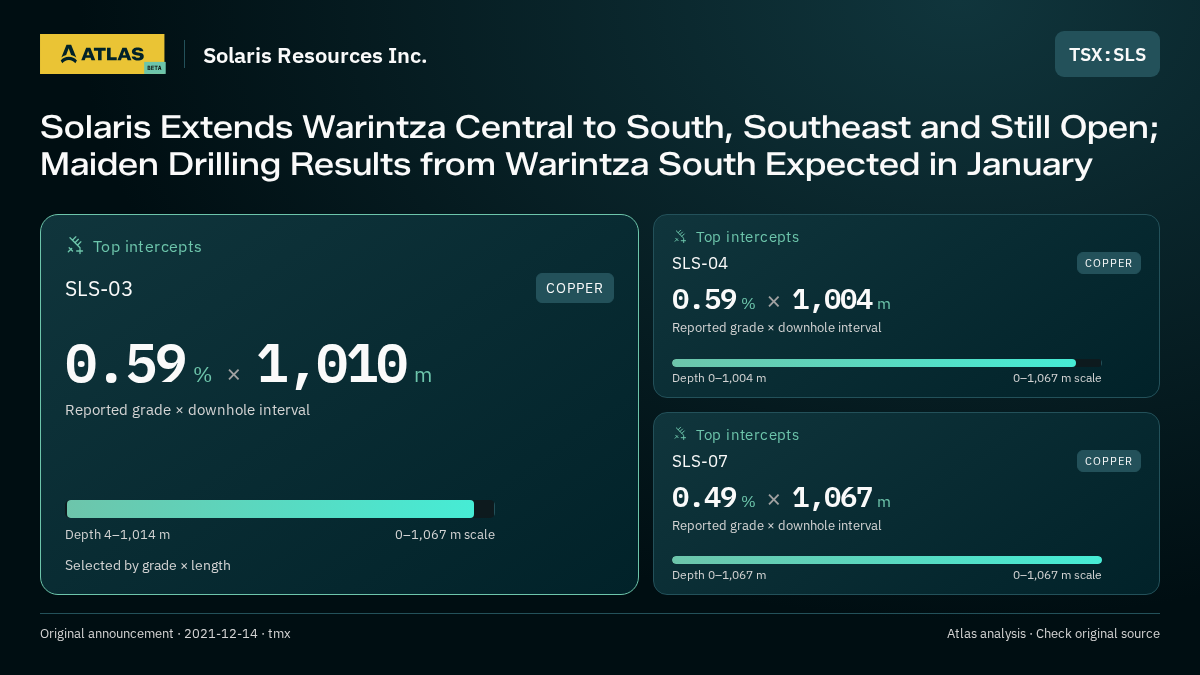The image size is (1200, 675).
Task: Click the 0.59 % grade in SLS-04 card
Action: tap(714, 300)
